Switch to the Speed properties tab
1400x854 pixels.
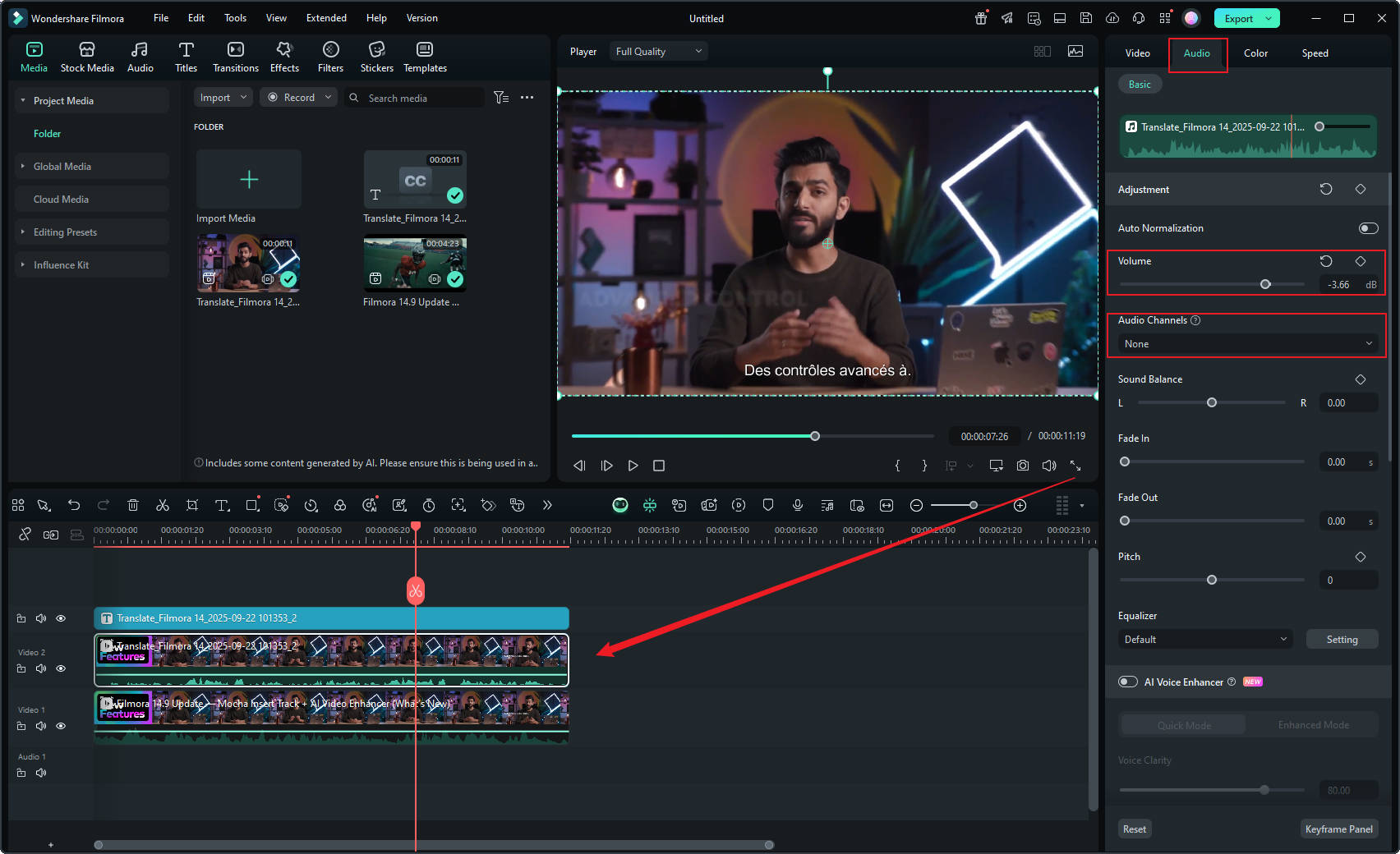pos(1315,53)
